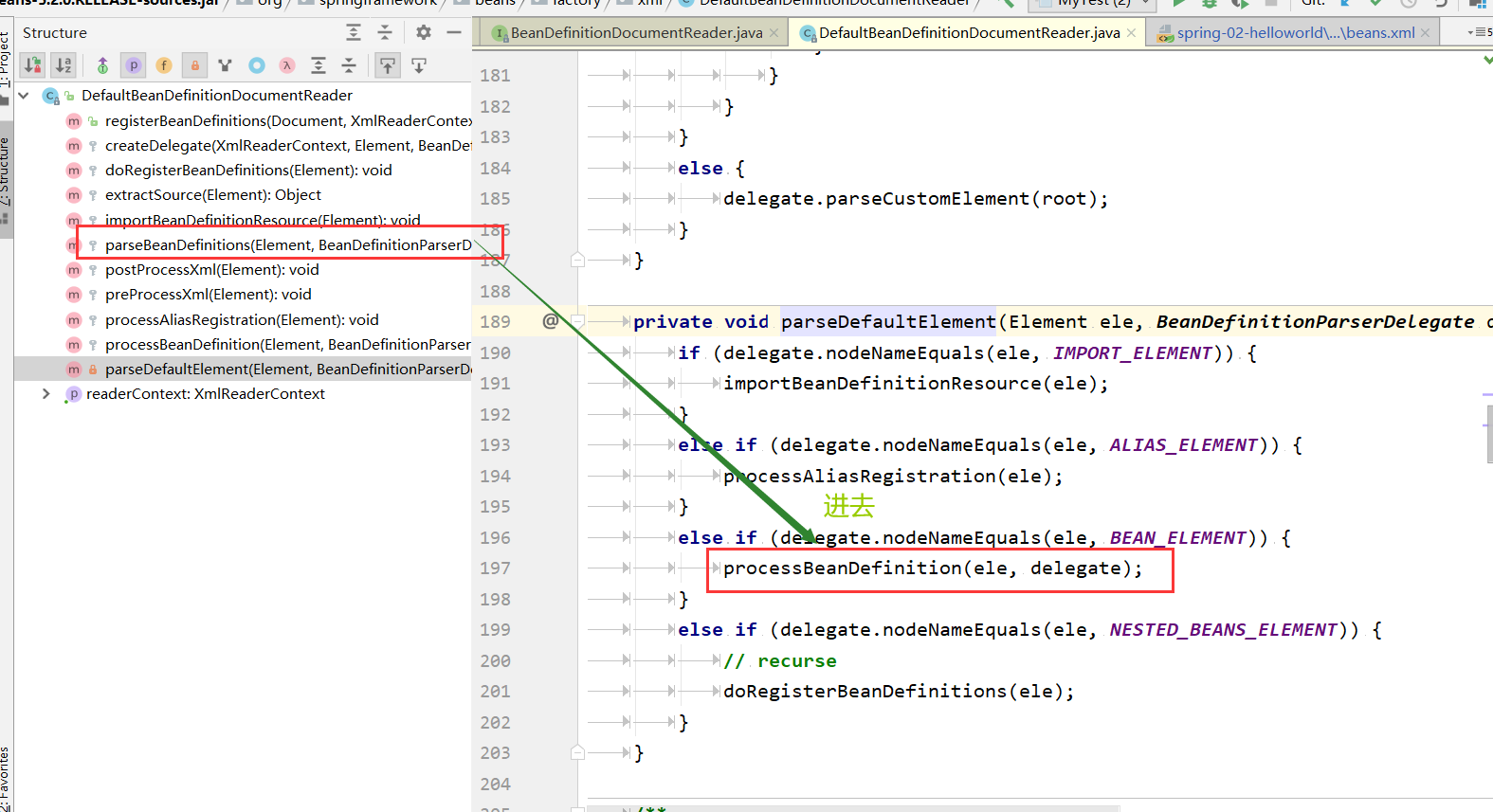Click the blue circle filter icon in Structure toolbar

coord(256,65)
